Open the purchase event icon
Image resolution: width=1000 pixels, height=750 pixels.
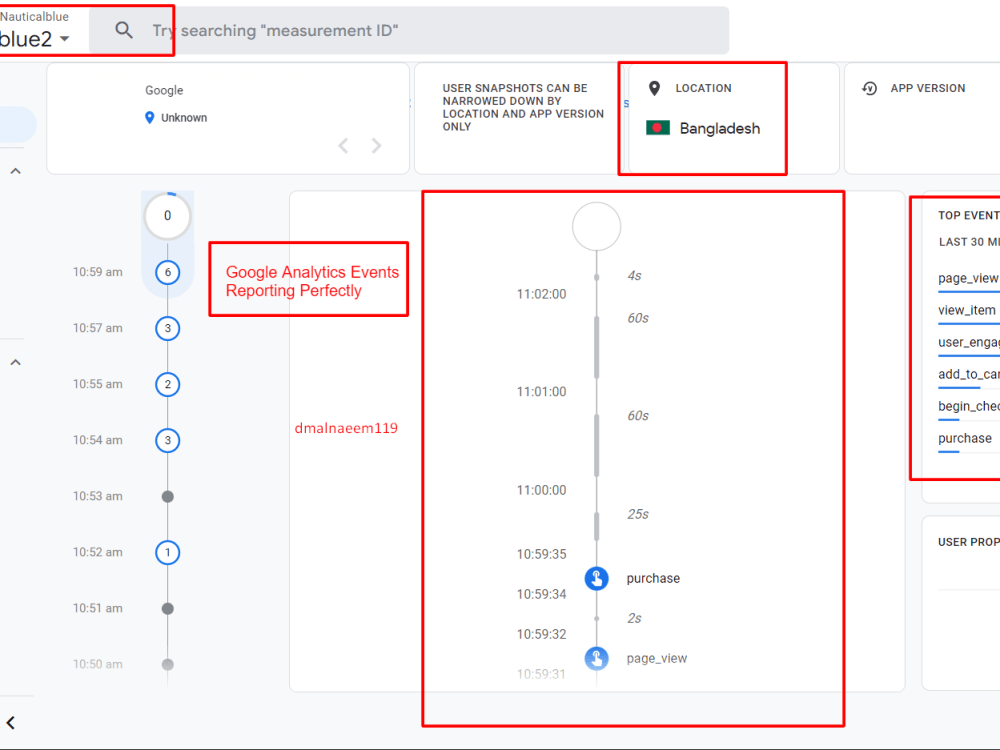click(x=596, y=578)
